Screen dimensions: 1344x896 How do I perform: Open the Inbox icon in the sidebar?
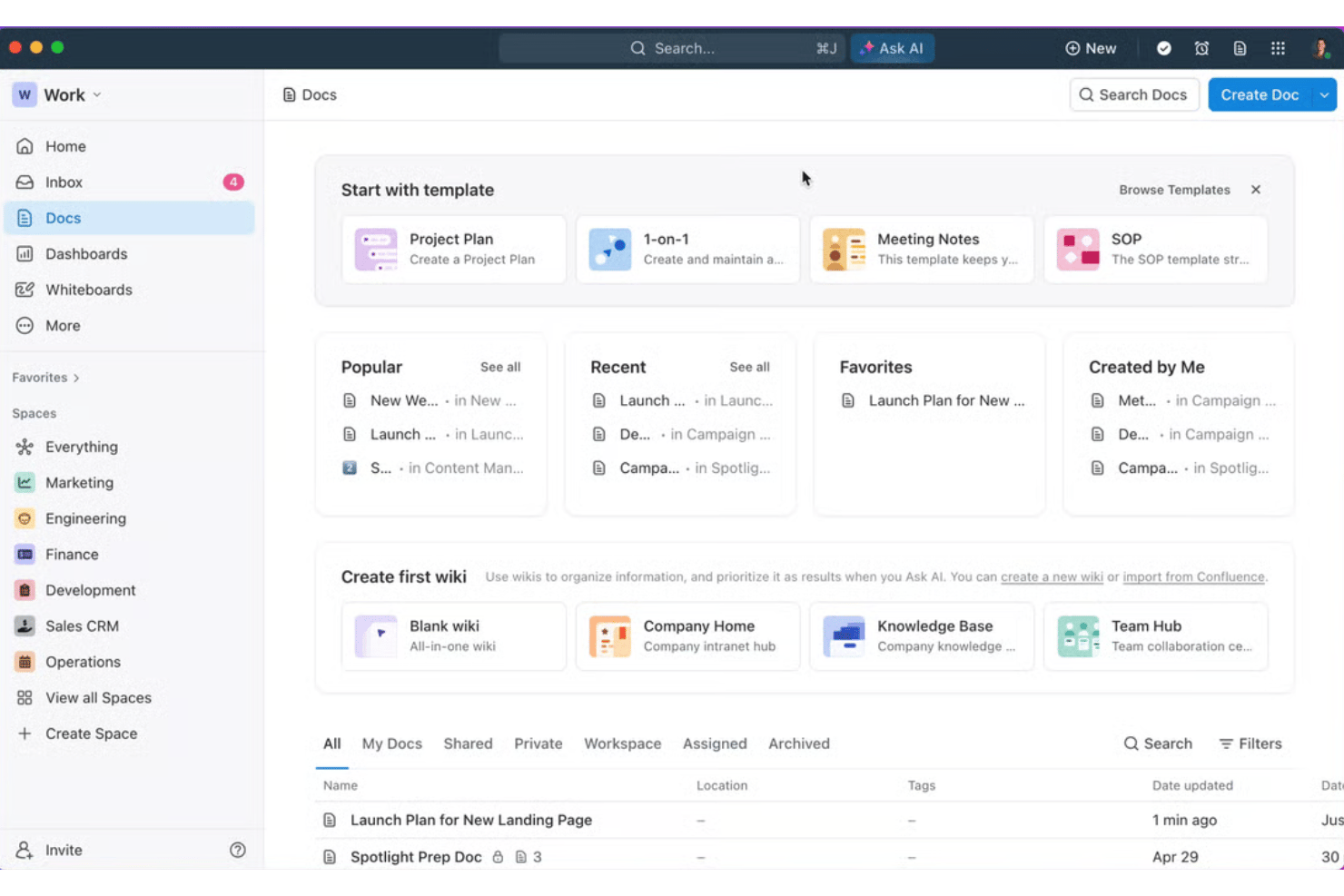[x=25, y=182]
